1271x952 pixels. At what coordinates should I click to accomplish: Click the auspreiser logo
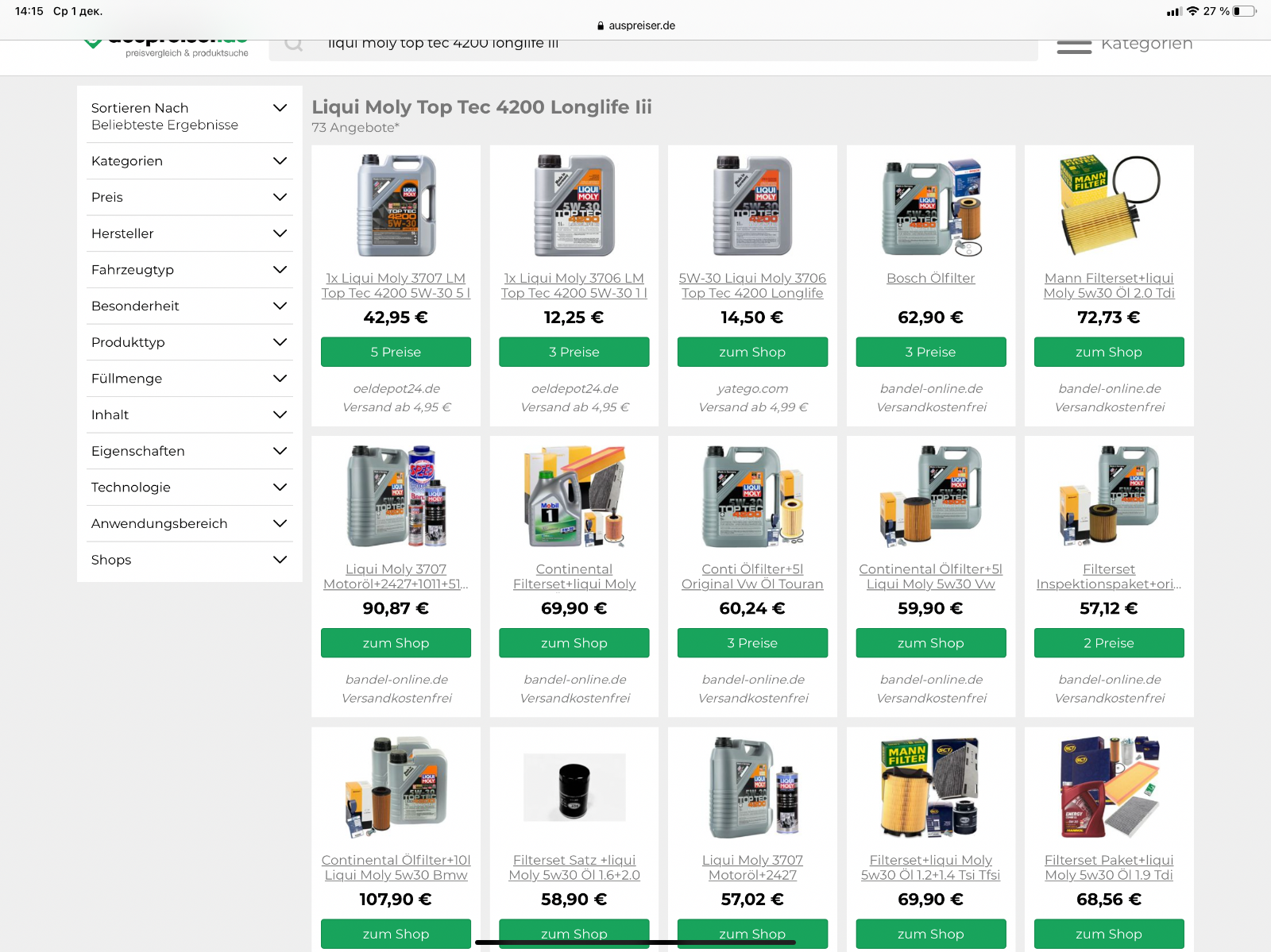166,47
